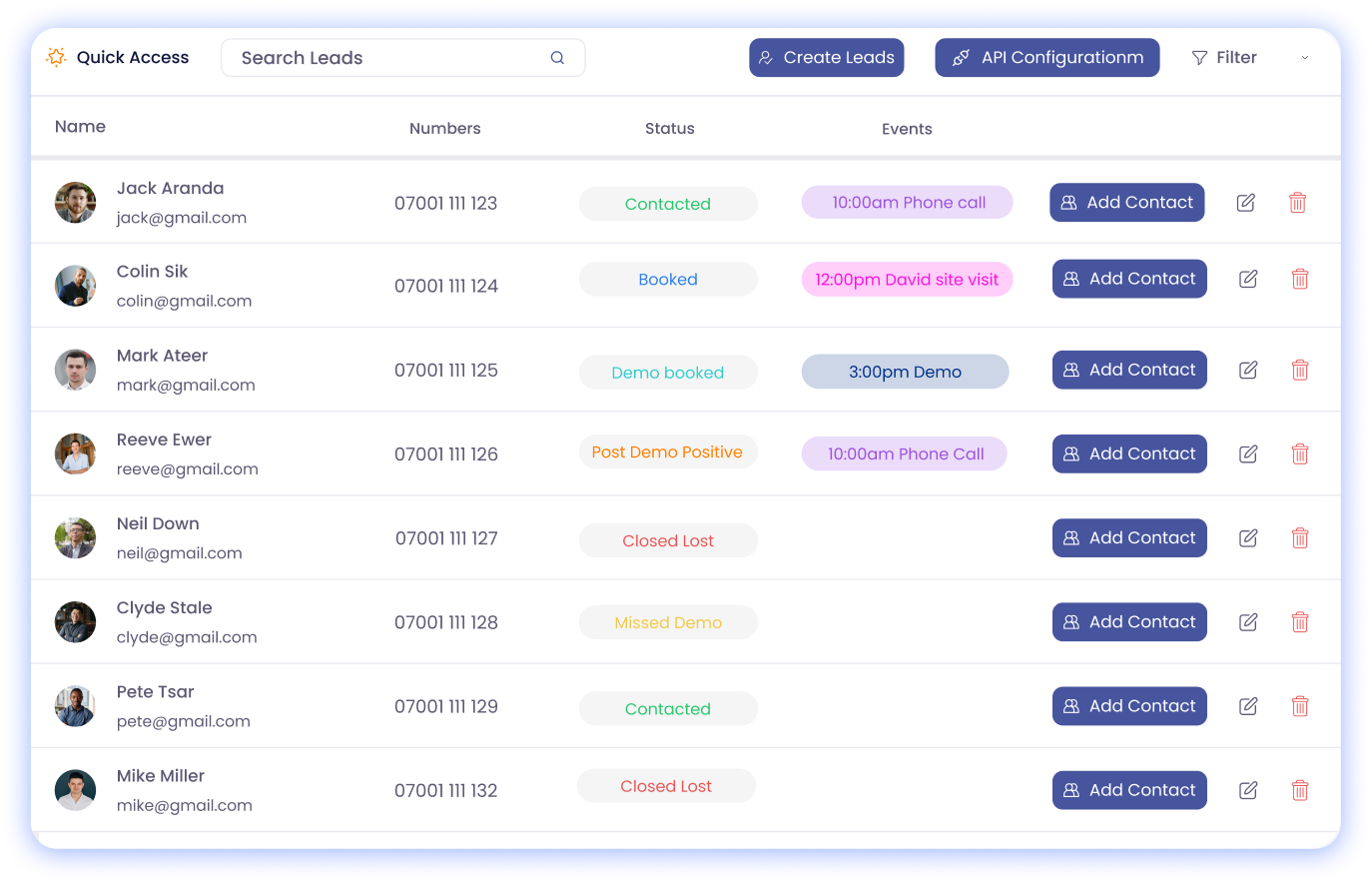This screenshot has height=883, width=1372.
Task: Click edit pencil for Neil Down
Action: [1247, 538]
